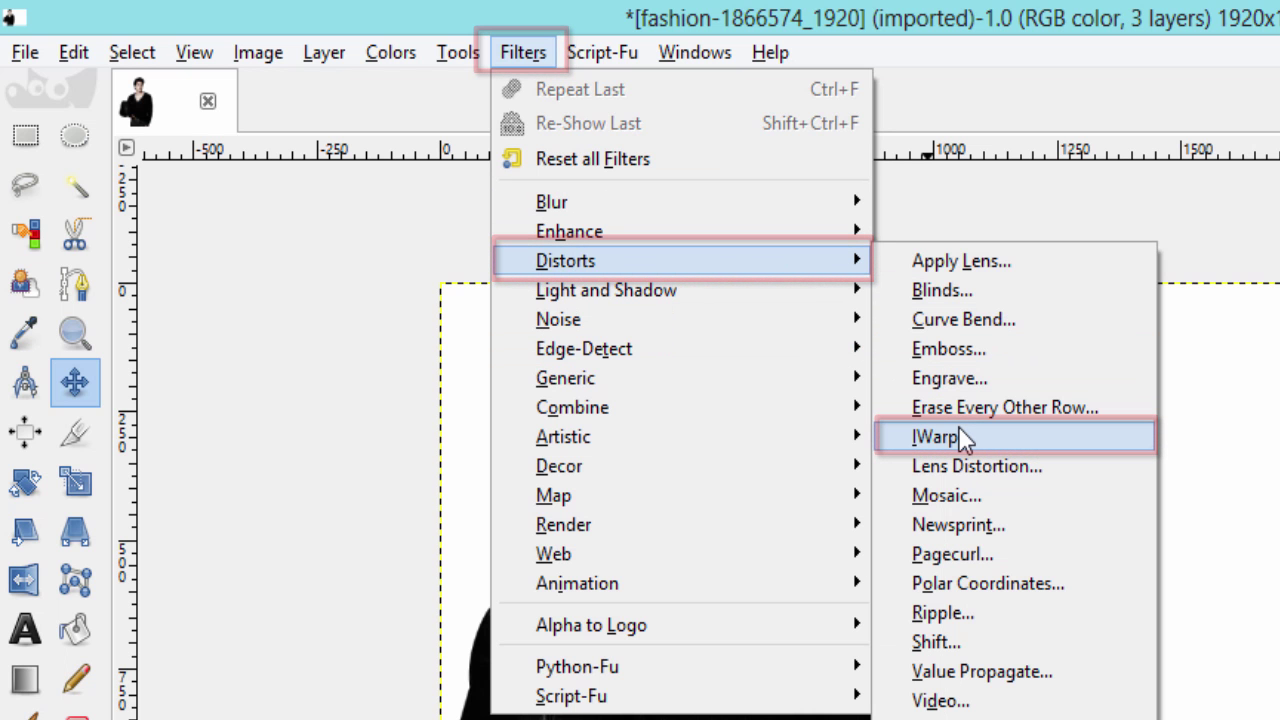Open the image menu triangle at ruler corner
Viewport: 1280px width, 720px height.
(x=126, y=148)
